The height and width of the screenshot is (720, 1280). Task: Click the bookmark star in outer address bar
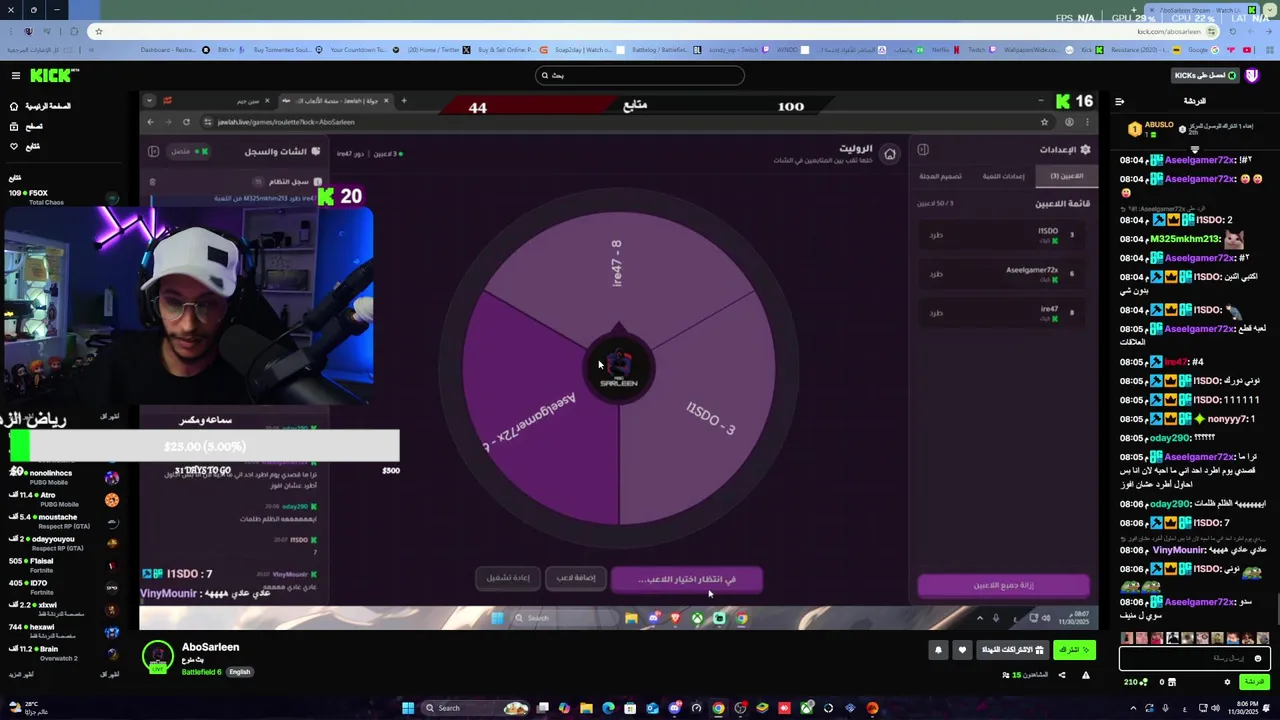coord(98,31)
